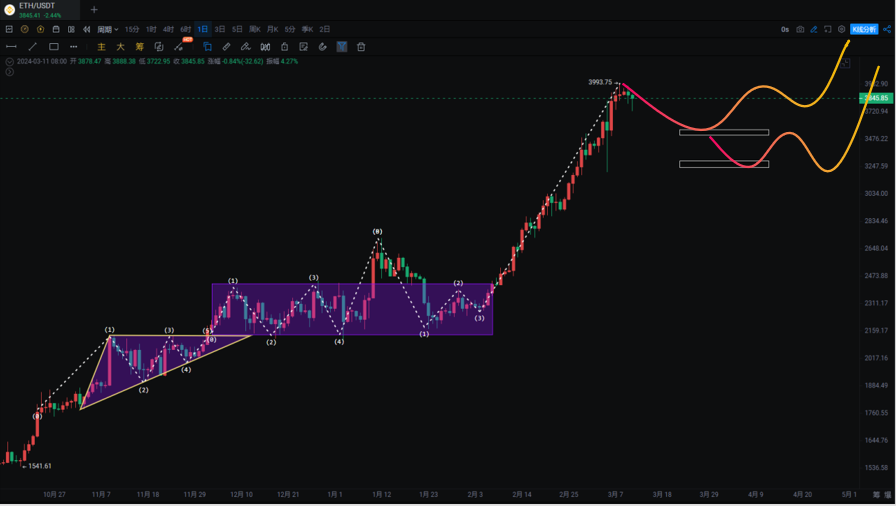Click the 3476.22 price axis label
The height and width of the screenshot is (506, 896).
point(876,139)
